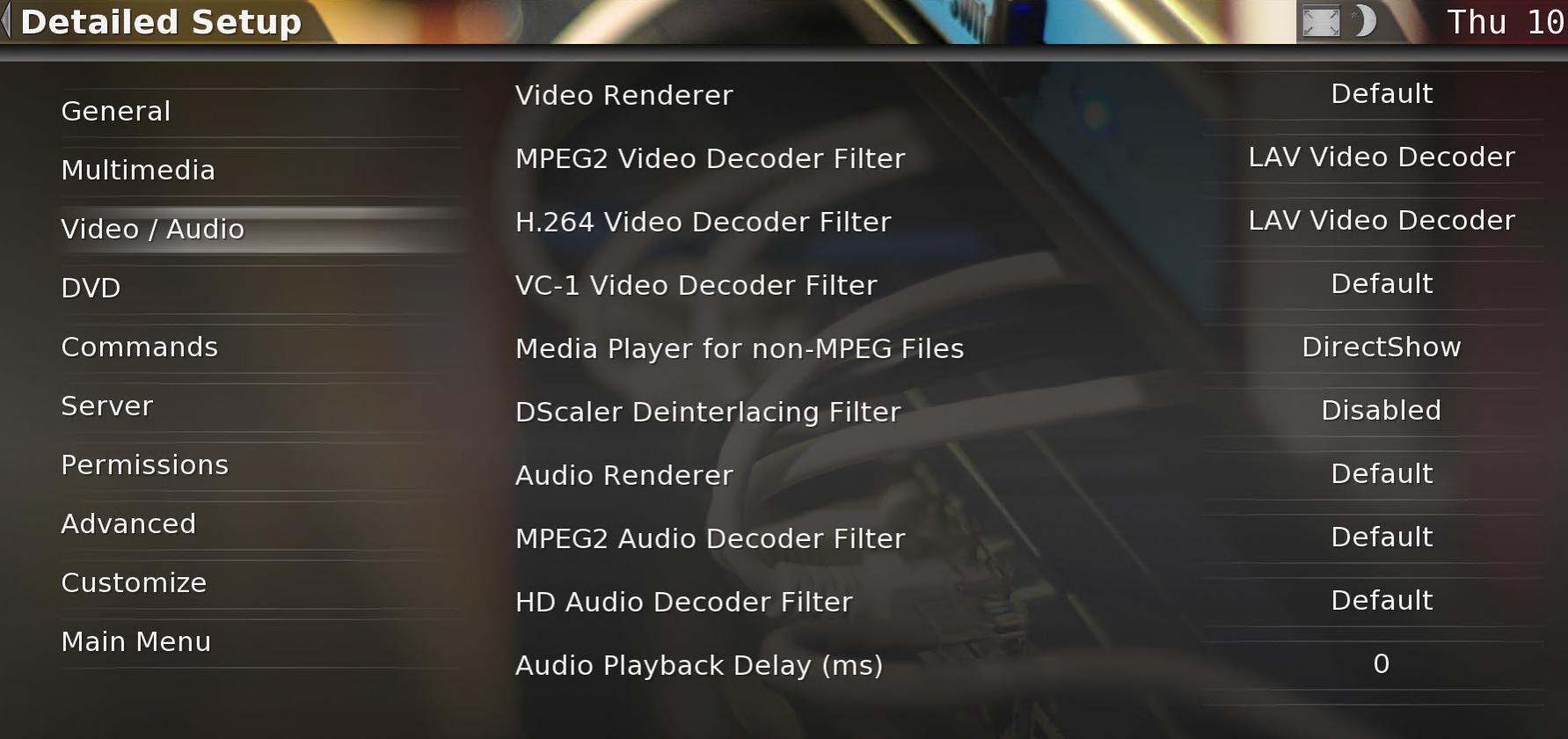Image resolution: width=1568 pixels, height=739 pixels.
Task: Change H.264 Video Decoder Filter LAV value
Action: [x=1381, y=221]
